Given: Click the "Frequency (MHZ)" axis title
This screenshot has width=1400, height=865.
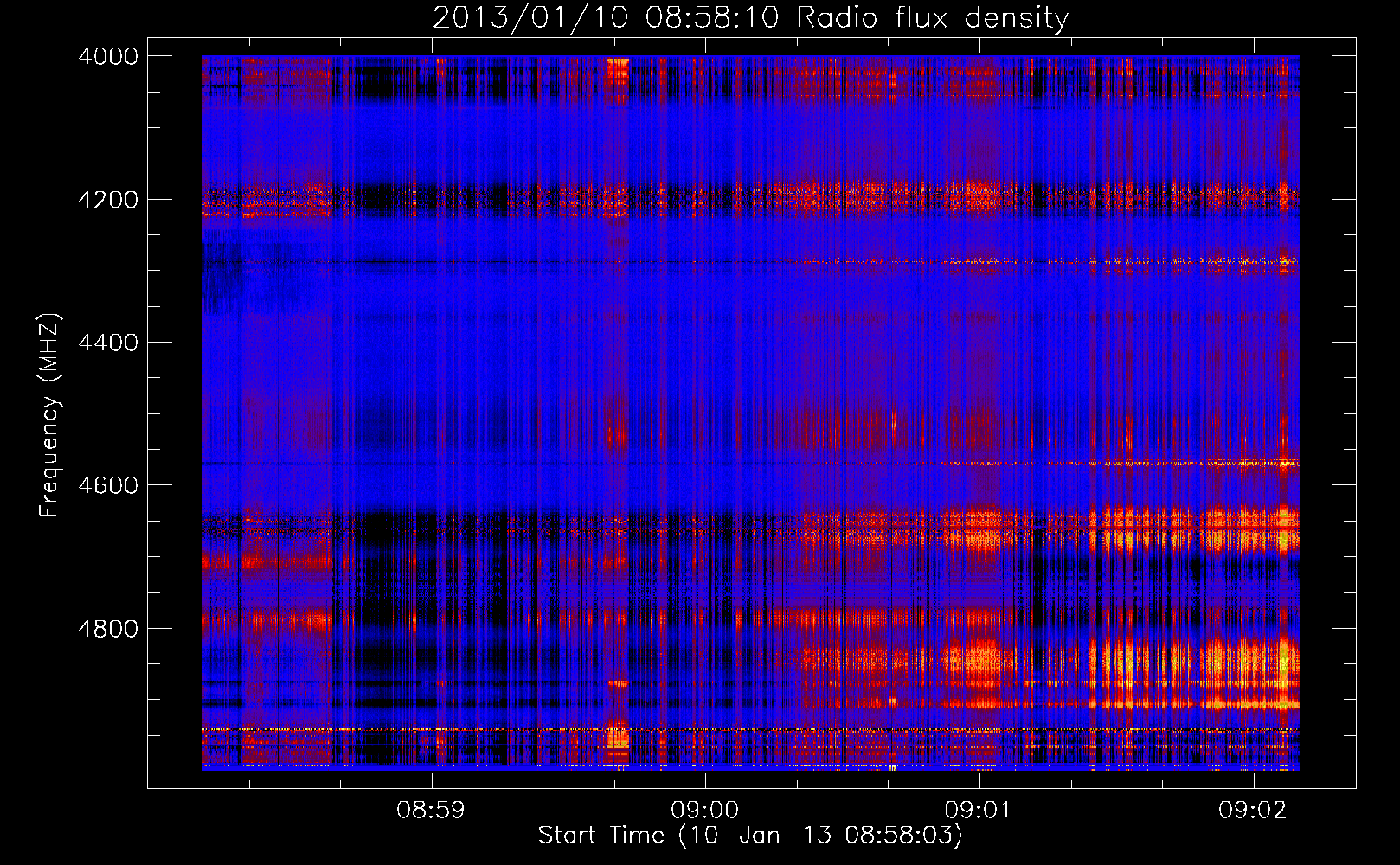Looking at the screenshot, I should tap(50, 415).
